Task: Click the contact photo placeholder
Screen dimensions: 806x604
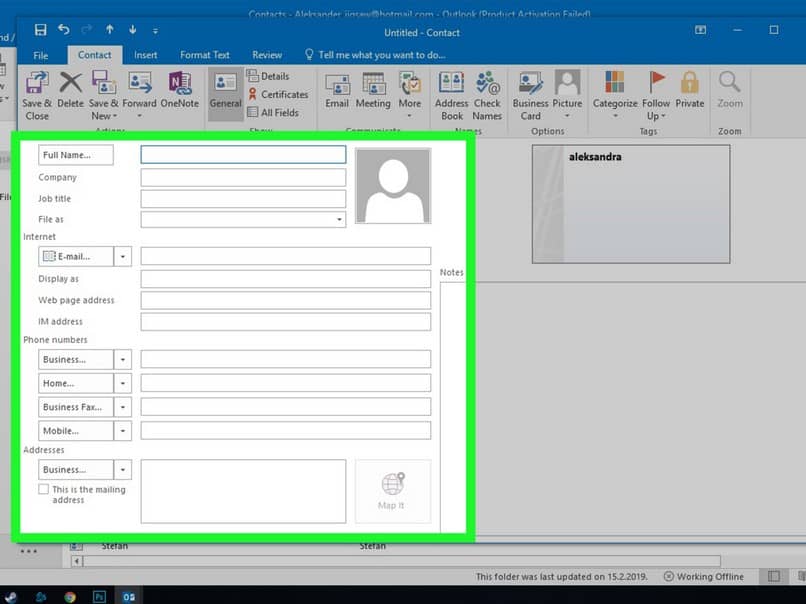Action: (x=393, y=187)
